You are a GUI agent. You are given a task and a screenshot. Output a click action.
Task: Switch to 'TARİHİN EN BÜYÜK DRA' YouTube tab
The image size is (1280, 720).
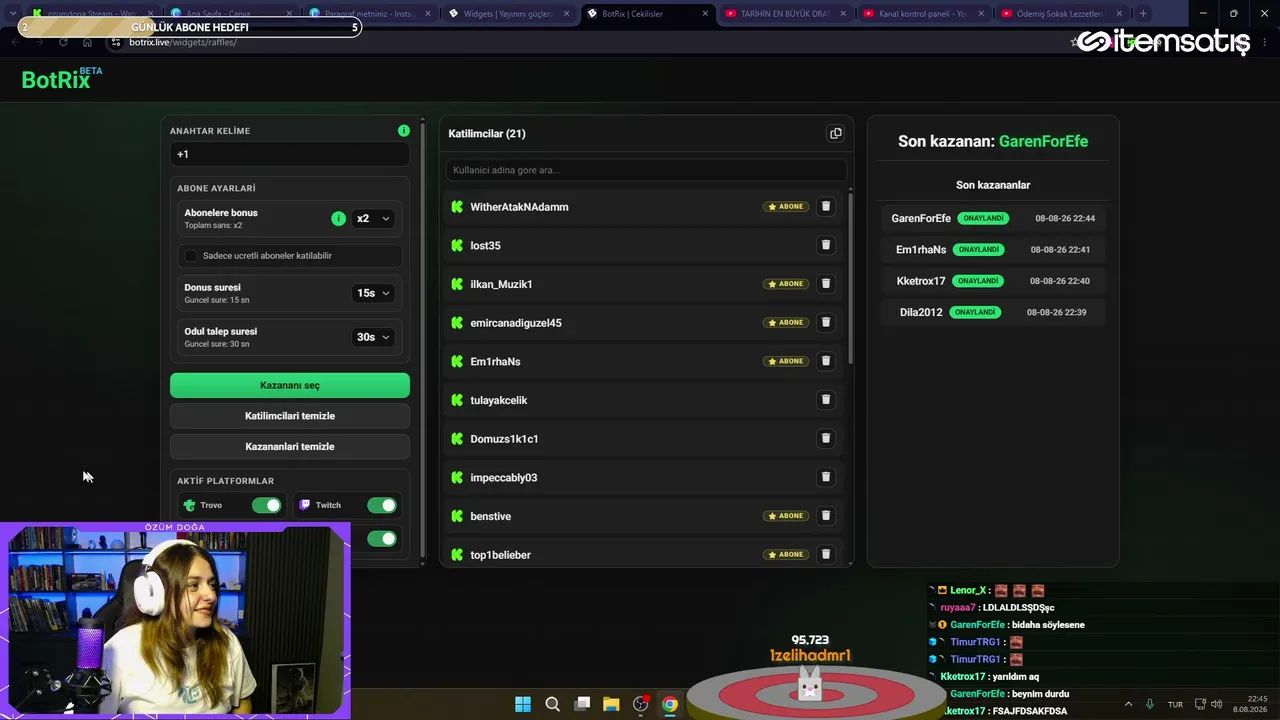[x=784, y=14]
